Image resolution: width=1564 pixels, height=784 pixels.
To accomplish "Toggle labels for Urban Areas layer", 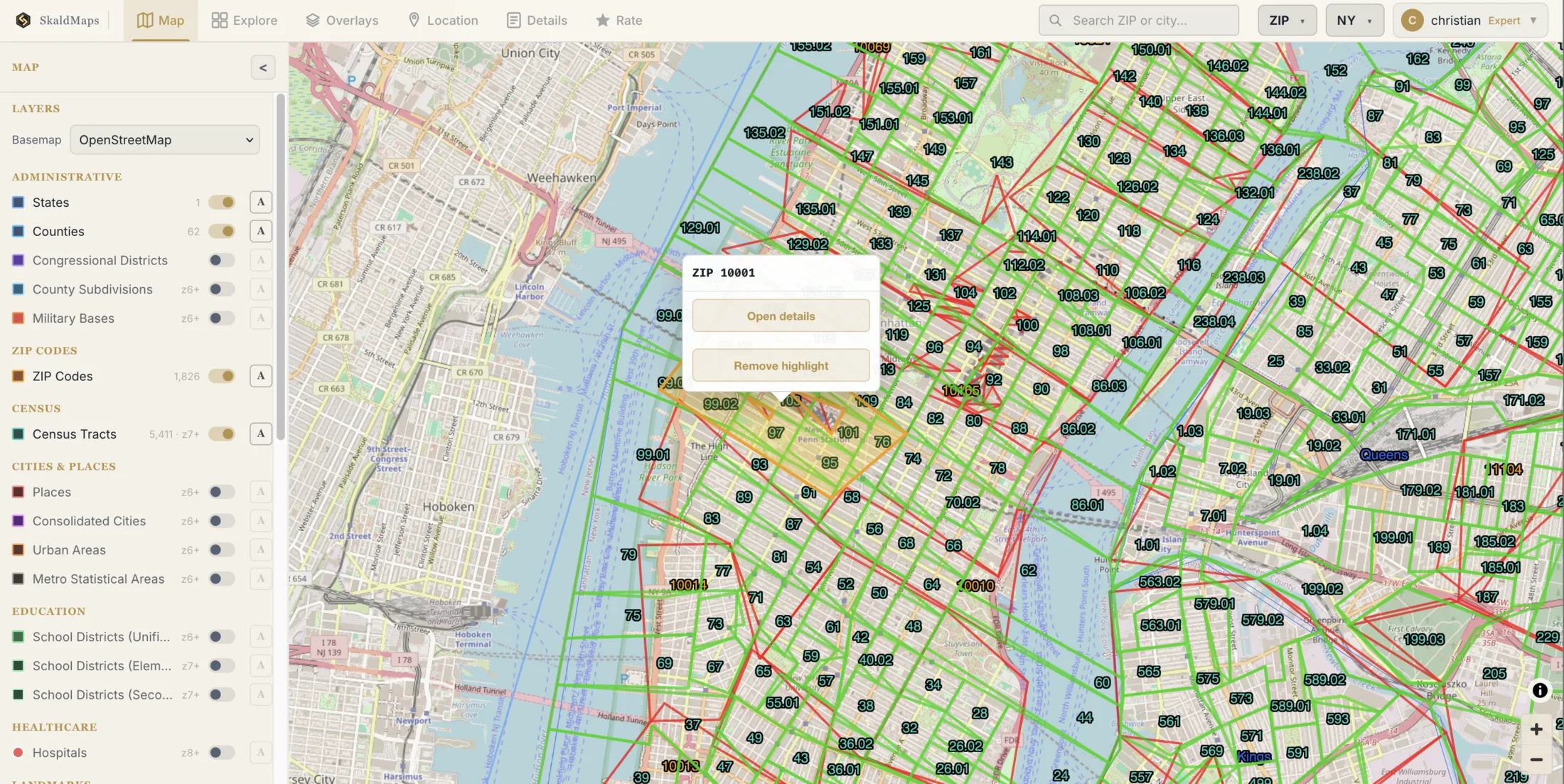I will click(x=261, y=549).
